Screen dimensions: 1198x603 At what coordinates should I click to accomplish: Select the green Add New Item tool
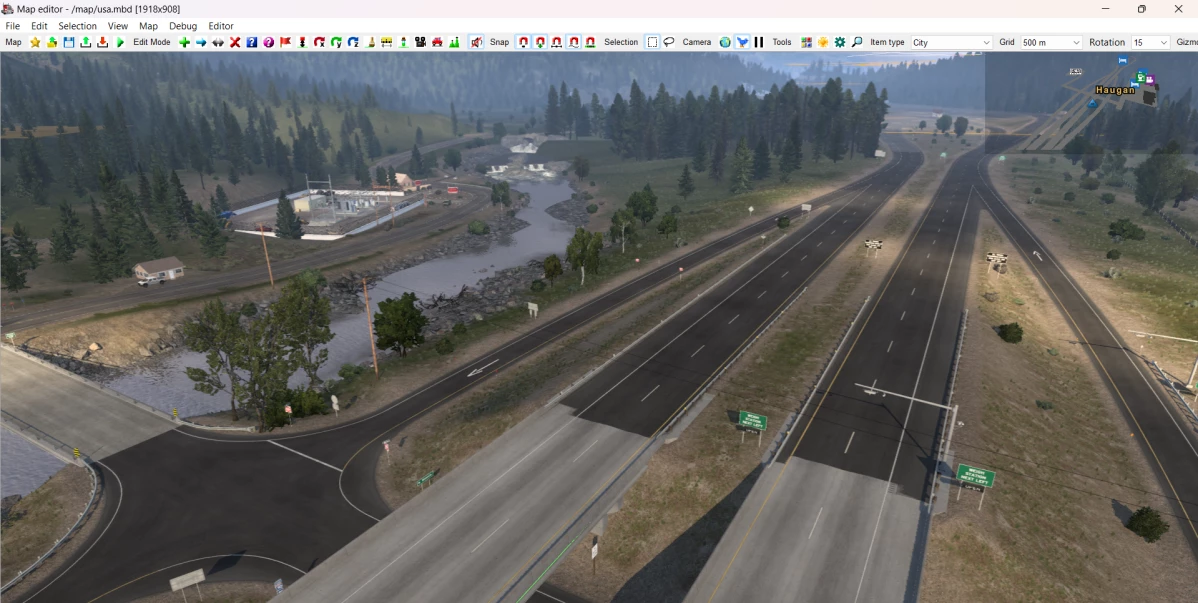[x=185, y=42]
